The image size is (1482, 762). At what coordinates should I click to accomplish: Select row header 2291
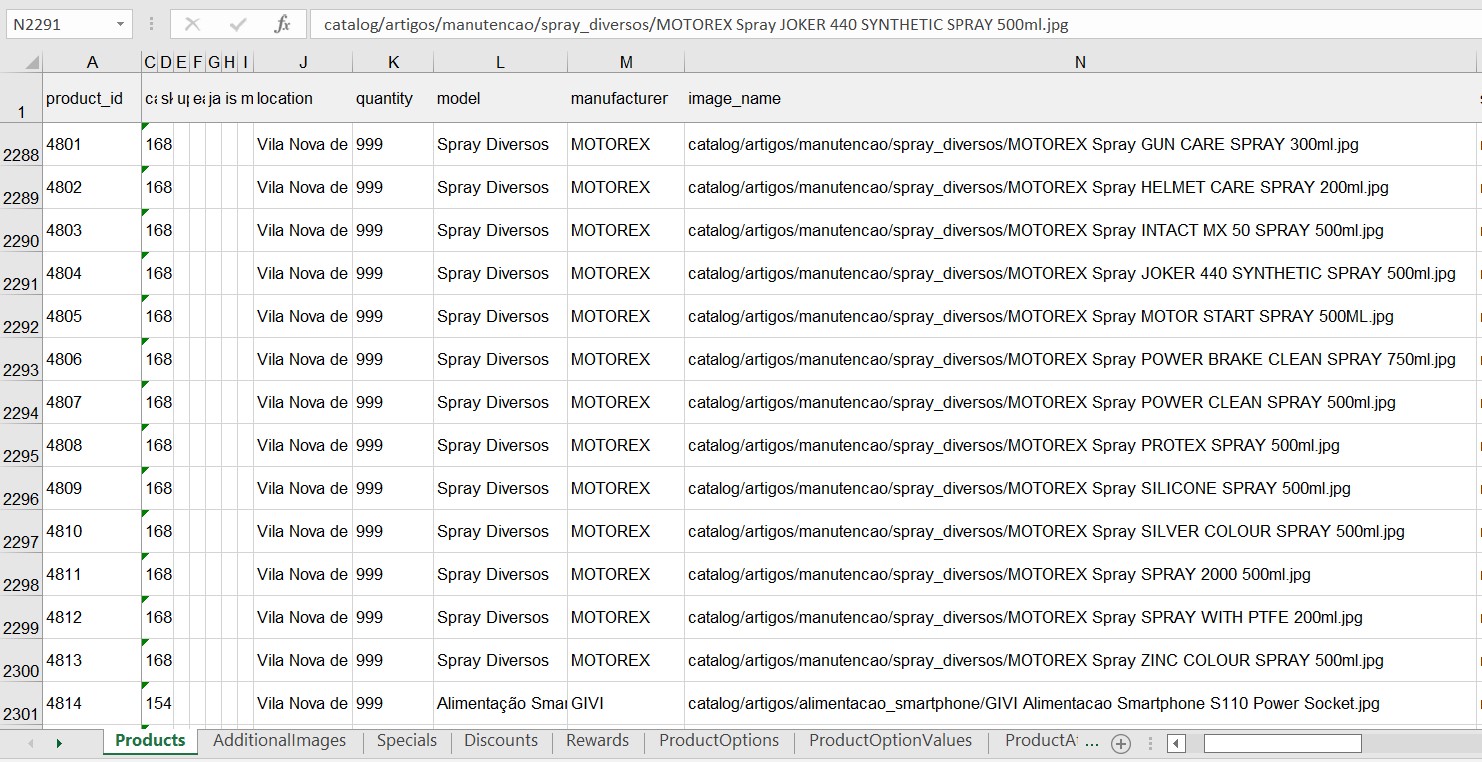tap(21, 273)
